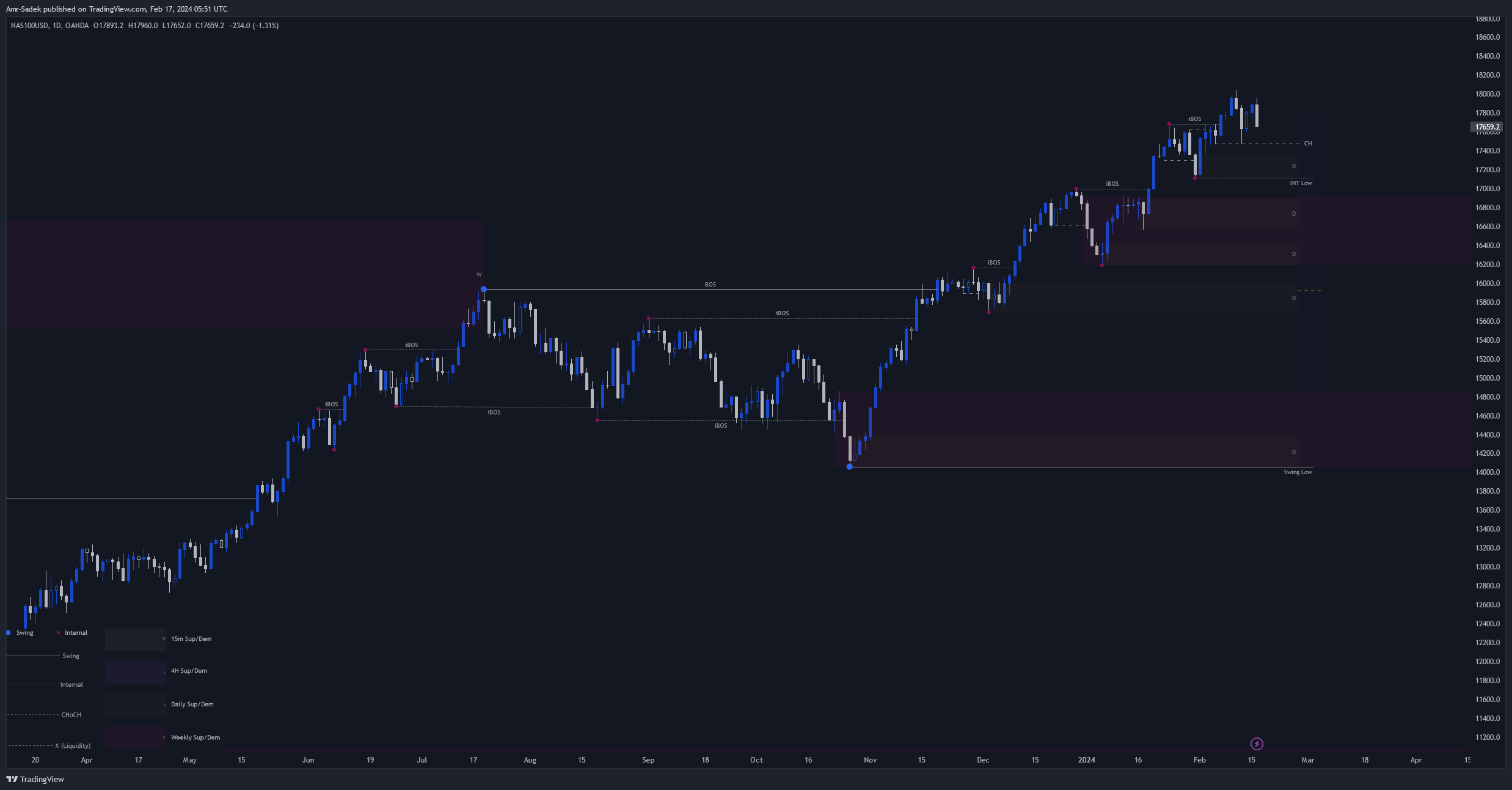Click the high value H17960.0
This screenshot has height=790, width=1512.
pyautogui.click(x=143, y=26)
